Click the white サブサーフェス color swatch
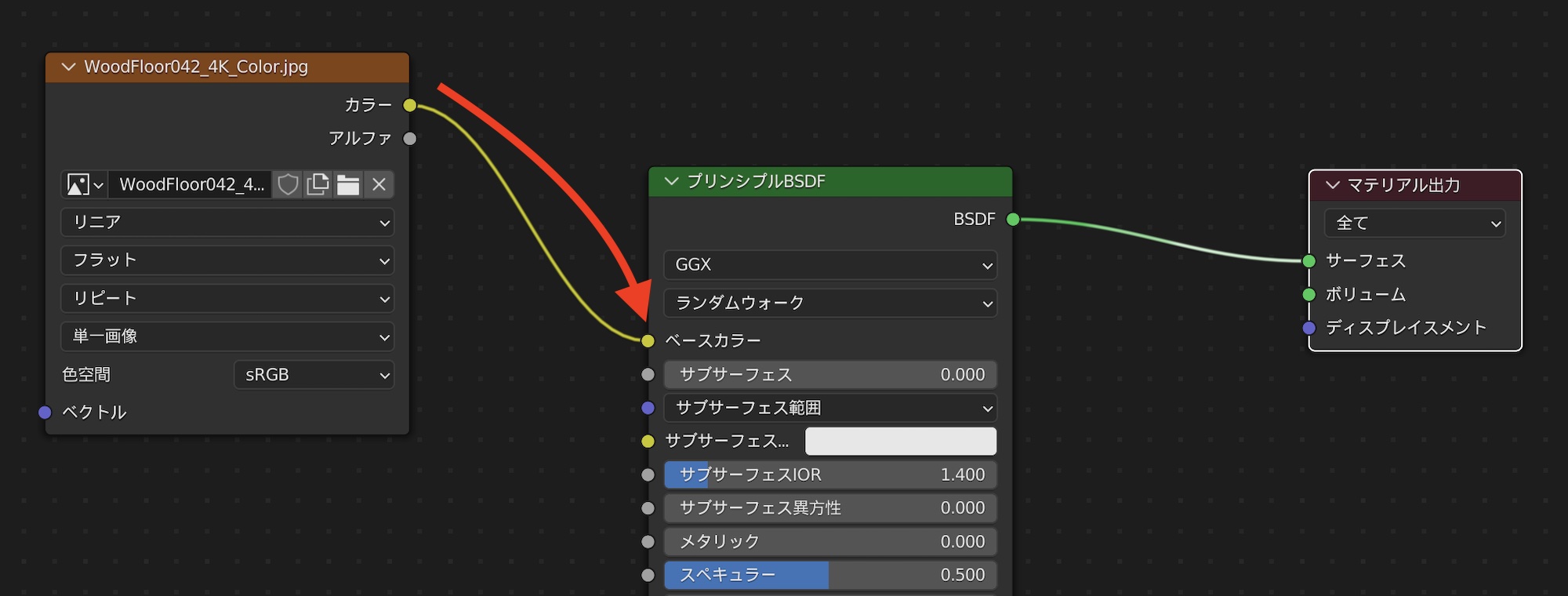The image size is (1568, 596). 900,442
